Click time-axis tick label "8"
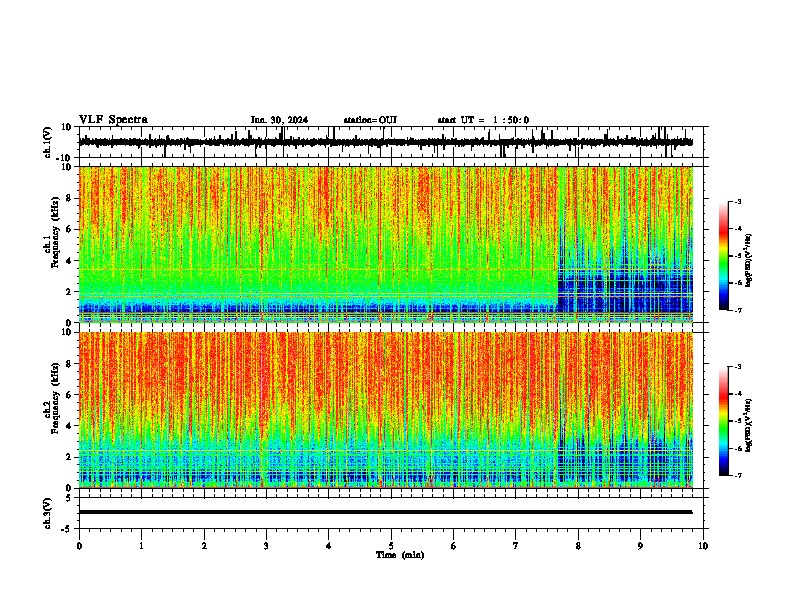 pos(578,546)
